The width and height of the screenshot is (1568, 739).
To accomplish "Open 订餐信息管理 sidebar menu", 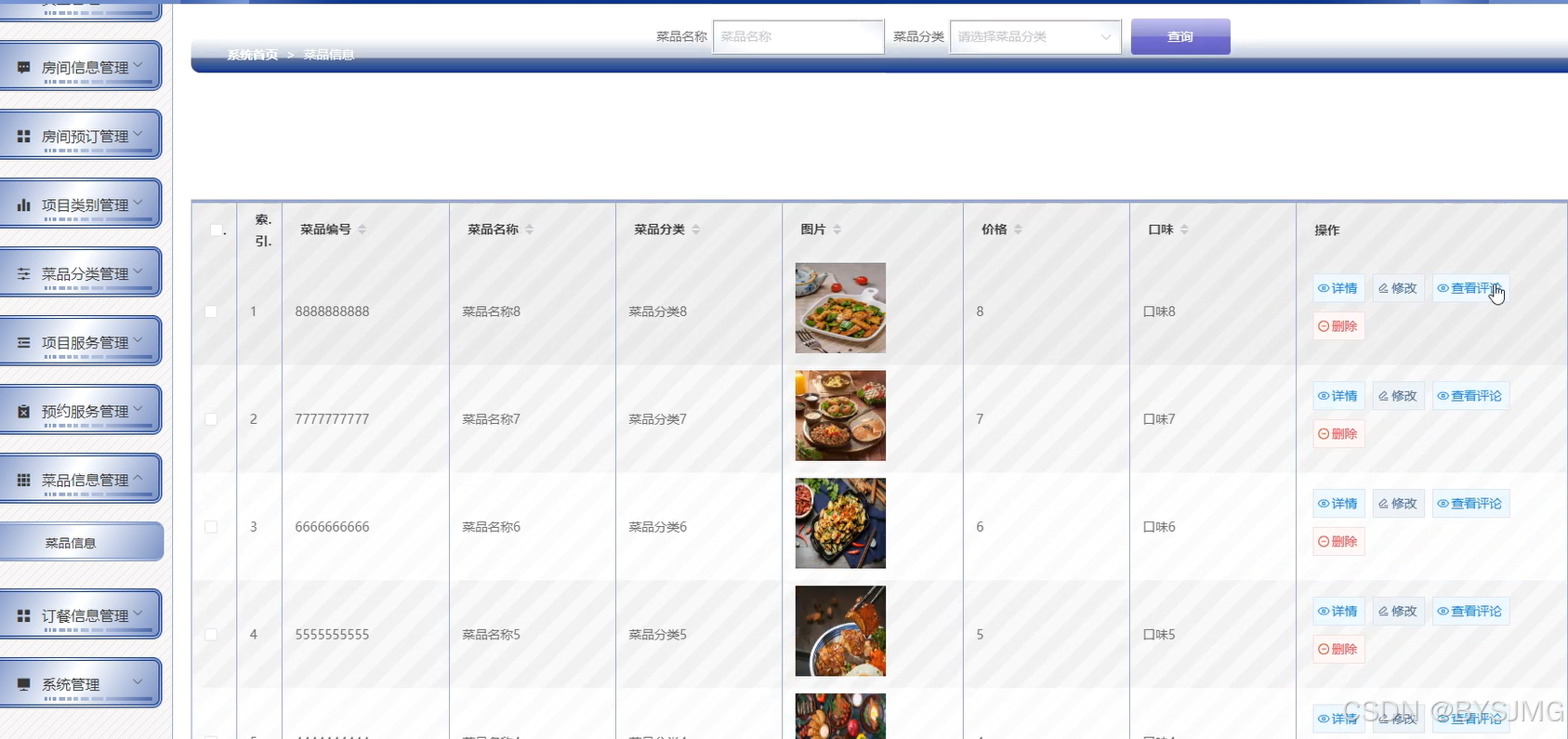I will (x=80, y=615).
